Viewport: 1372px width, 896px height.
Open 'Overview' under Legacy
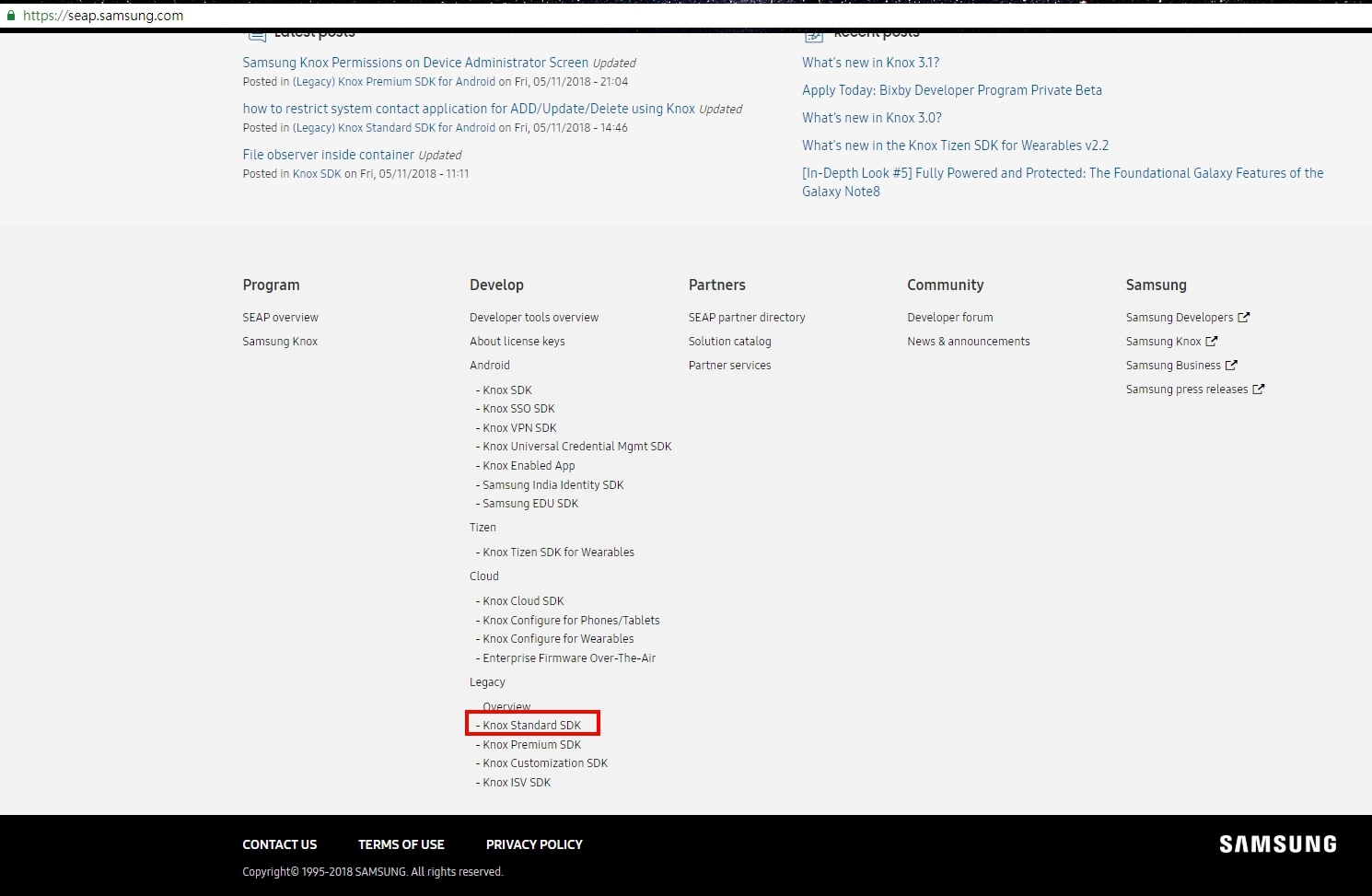507,707
